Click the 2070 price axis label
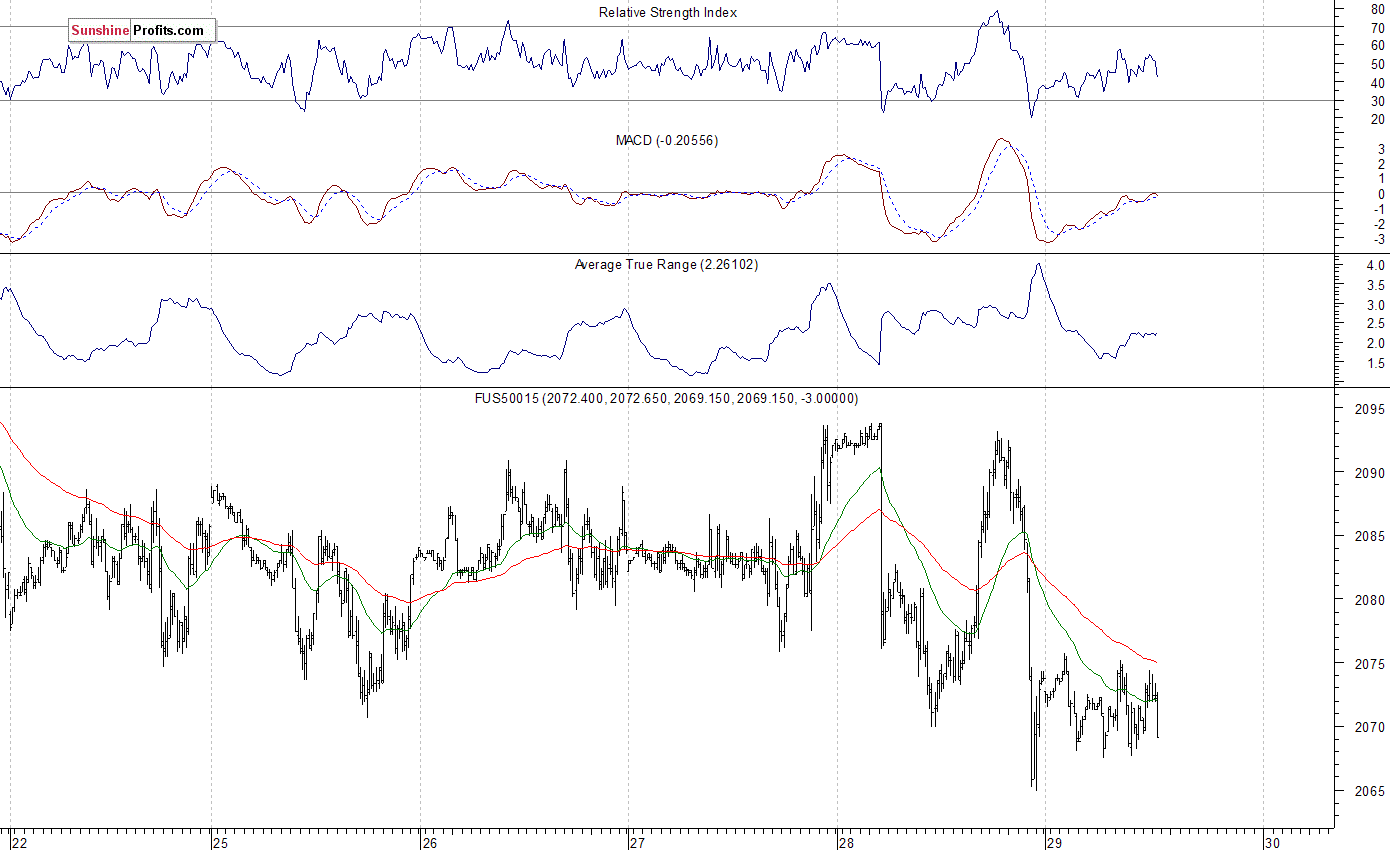The image size is (1390, 850). [x=1372, y=727]
